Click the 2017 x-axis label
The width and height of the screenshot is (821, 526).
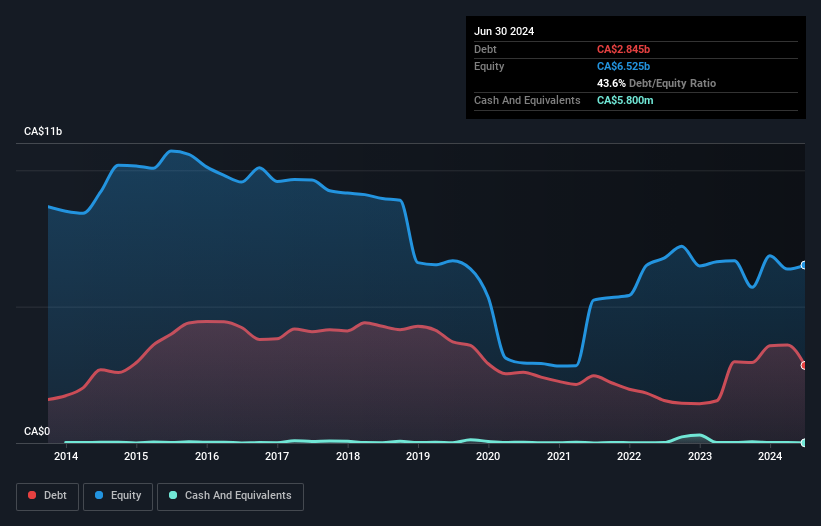pos(277,456)
